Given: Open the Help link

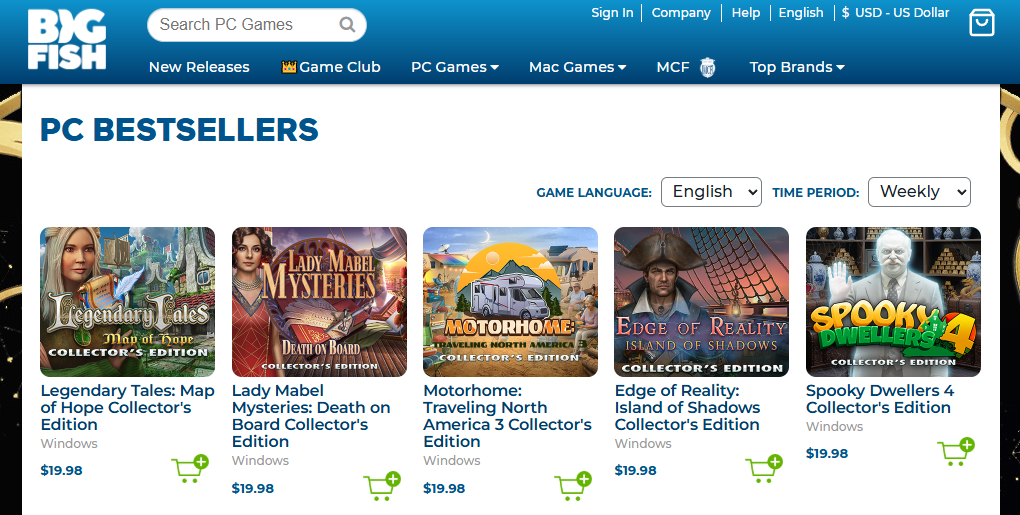Looking at the screenshot, I should point(746,13).
